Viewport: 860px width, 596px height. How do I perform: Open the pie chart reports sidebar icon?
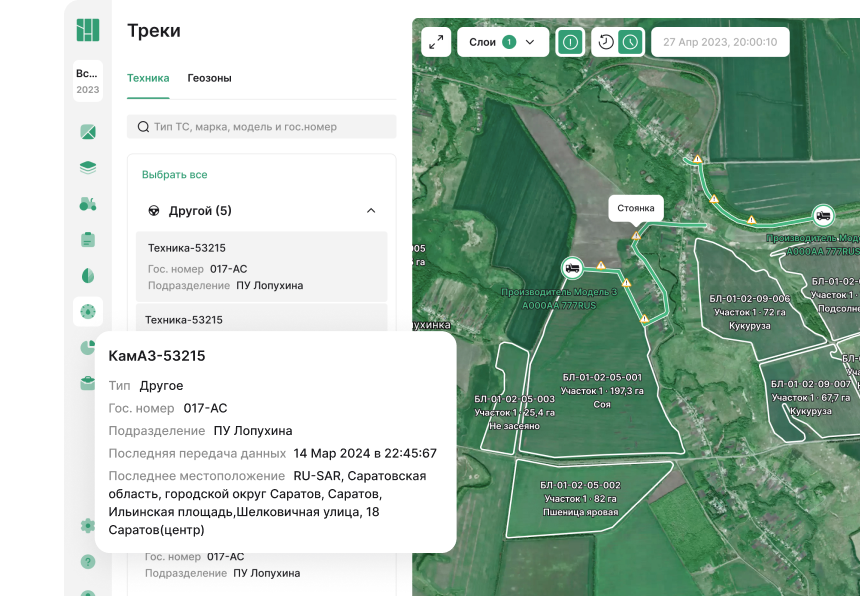[x=86, y=347]
